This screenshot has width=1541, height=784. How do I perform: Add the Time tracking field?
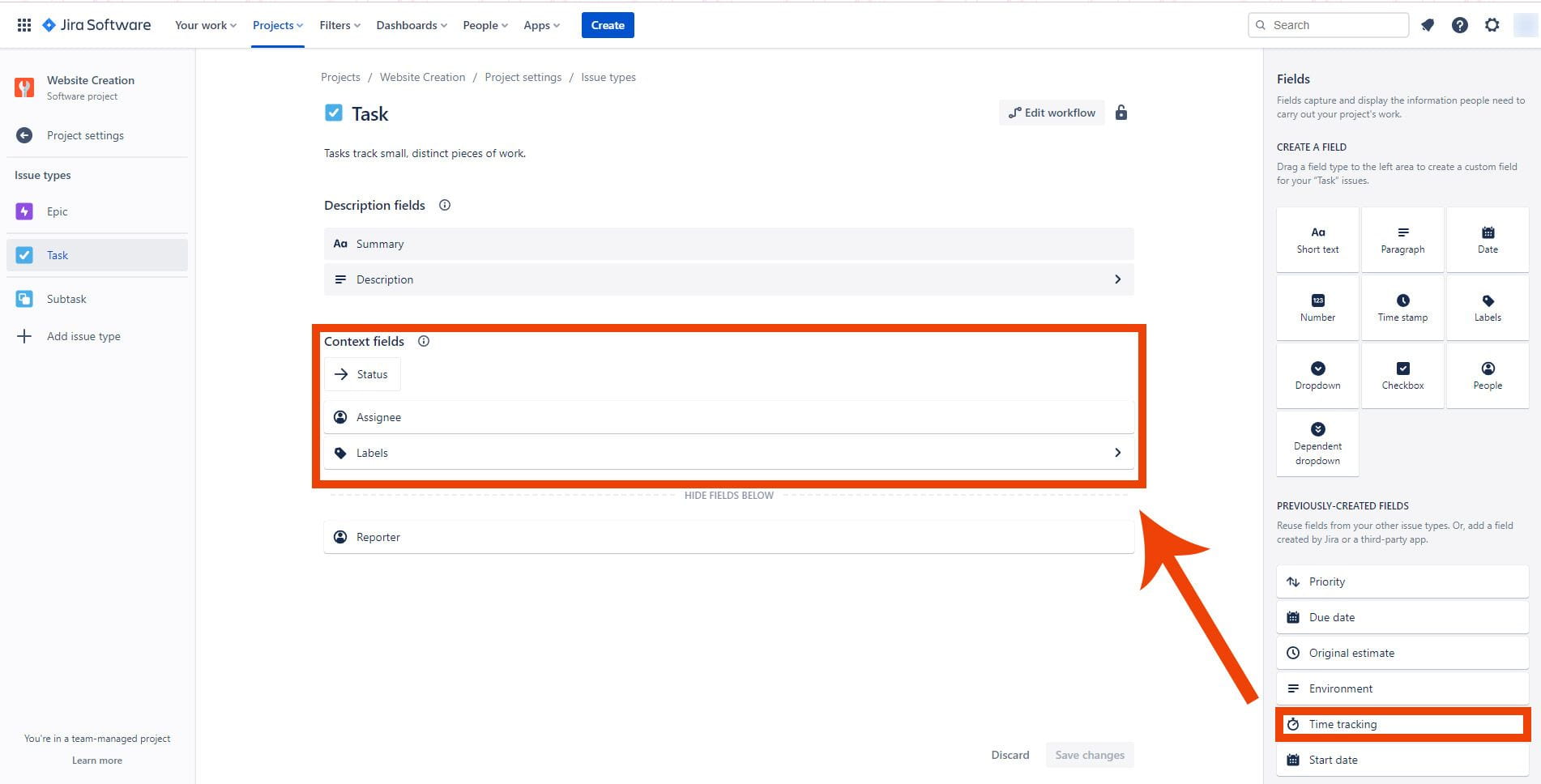pyautogui.click(x=1400, y=723)
